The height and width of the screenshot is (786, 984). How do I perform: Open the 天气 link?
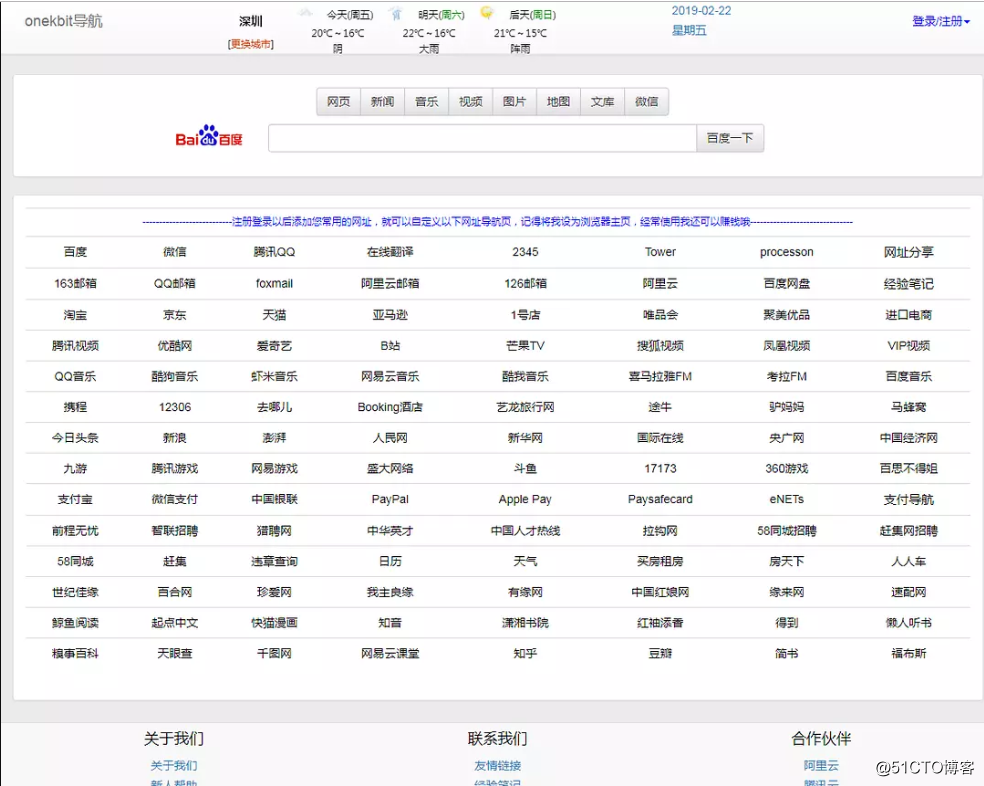coord(525,561)
